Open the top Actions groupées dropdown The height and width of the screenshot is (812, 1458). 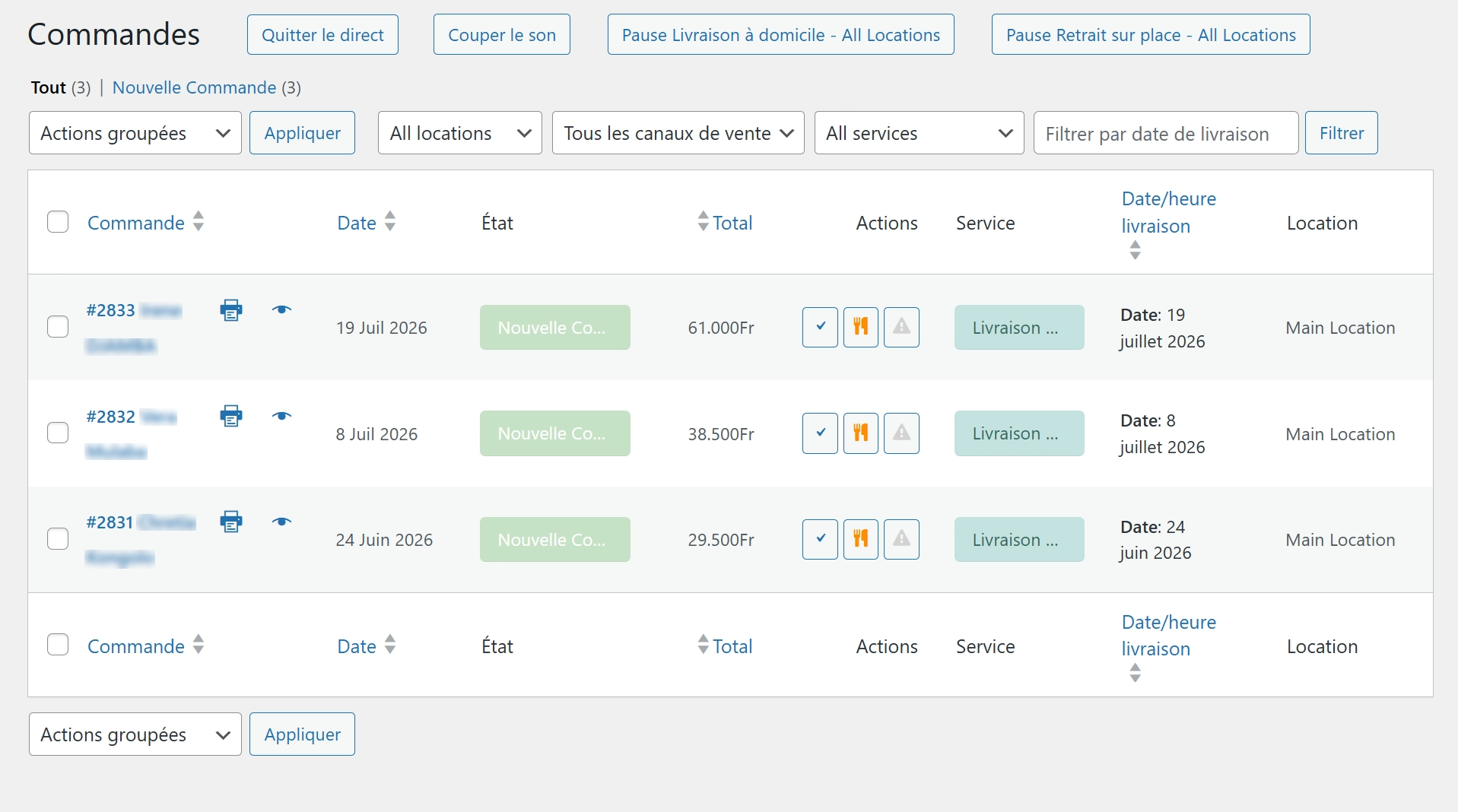click(135, 133)
